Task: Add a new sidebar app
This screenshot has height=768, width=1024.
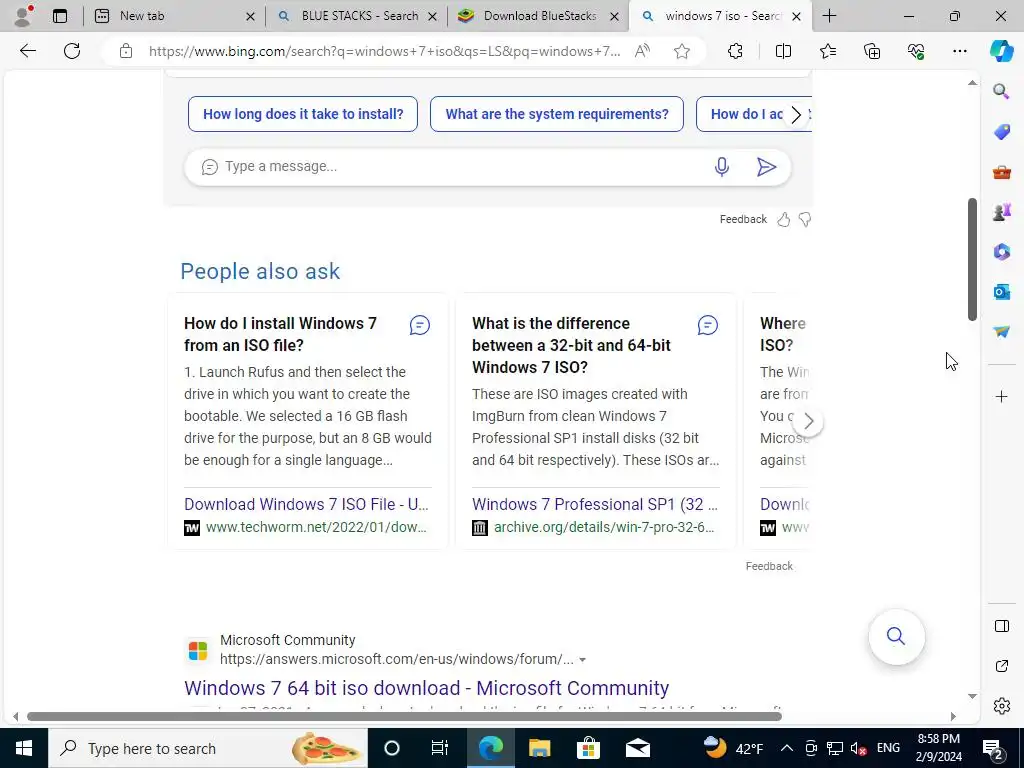Action: (x=1001, y=396)
